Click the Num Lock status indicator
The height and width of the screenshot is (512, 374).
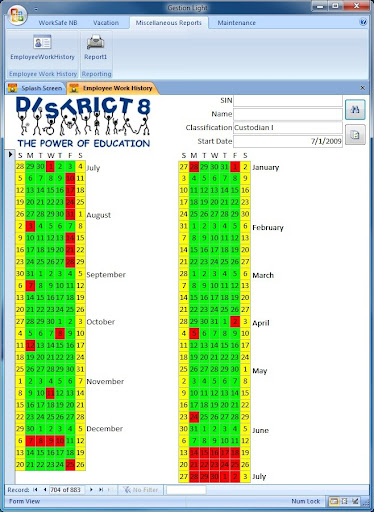pyautogui.click(x=306, y=501)
